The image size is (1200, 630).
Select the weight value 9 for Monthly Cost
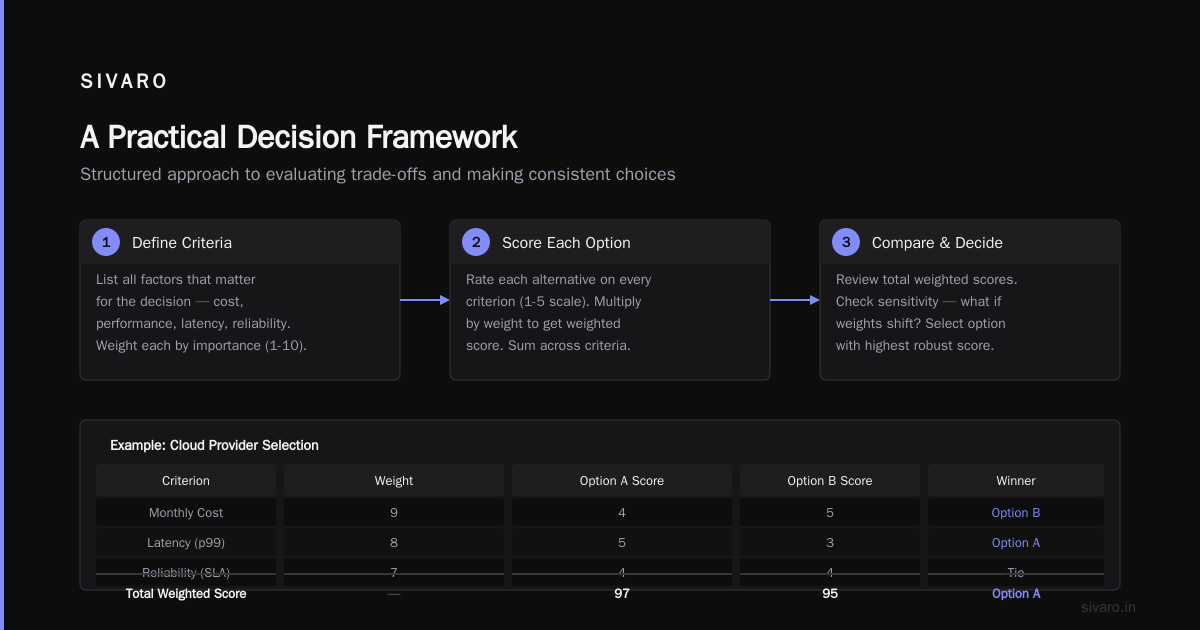pyautogui.click(x=394, y=512)
